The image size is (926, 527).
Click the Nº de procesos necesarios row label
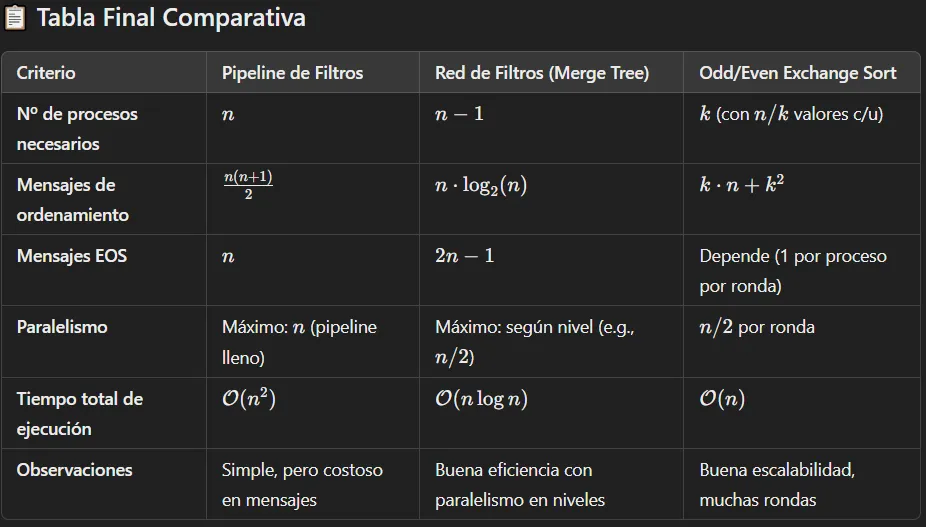(x=77, y=128)
